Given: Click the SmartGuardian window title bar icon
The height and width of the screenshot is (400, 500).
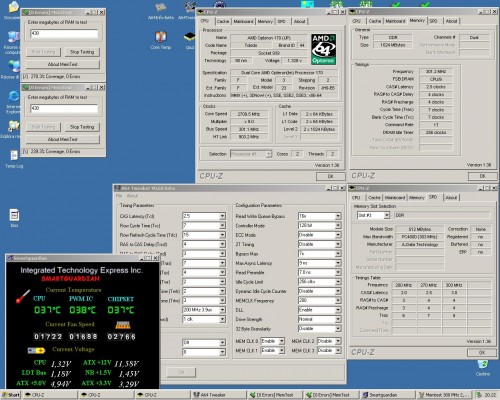Looking at the screenshot, I should [10, 258].
